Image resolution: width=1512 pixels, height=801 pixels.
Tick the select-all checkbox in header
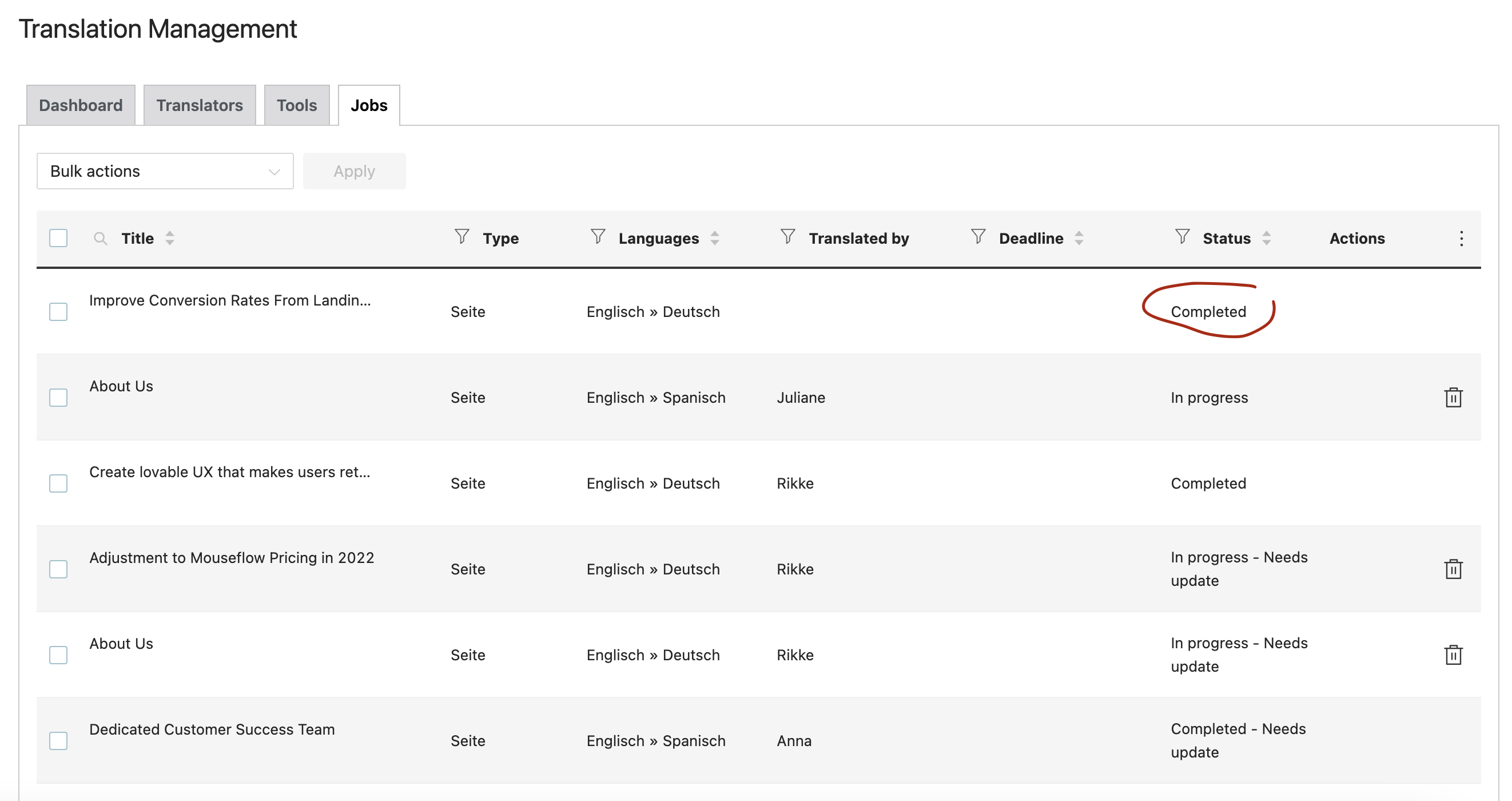point(58,238)
